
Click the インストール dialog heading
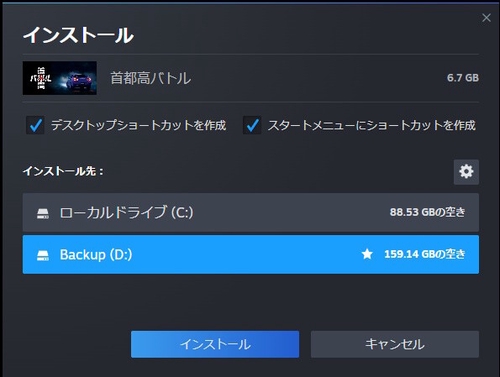point(78,35)
